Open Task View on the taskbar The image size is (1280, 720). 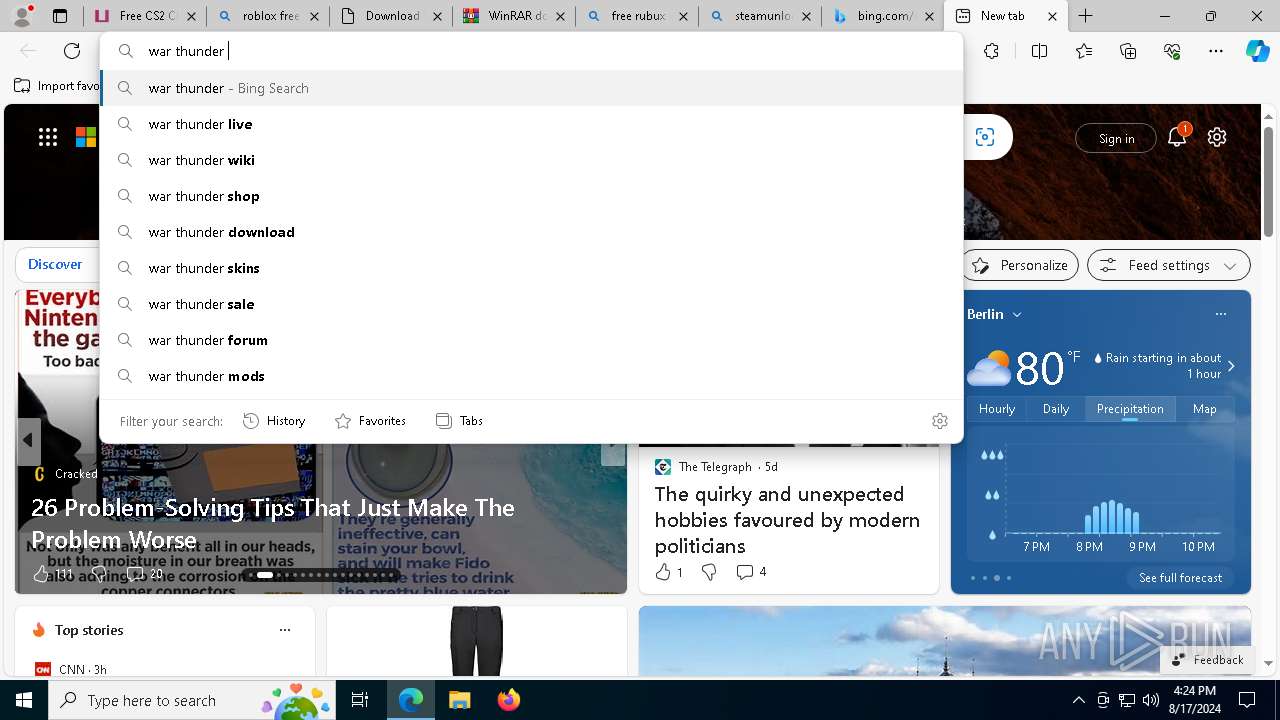360,700
